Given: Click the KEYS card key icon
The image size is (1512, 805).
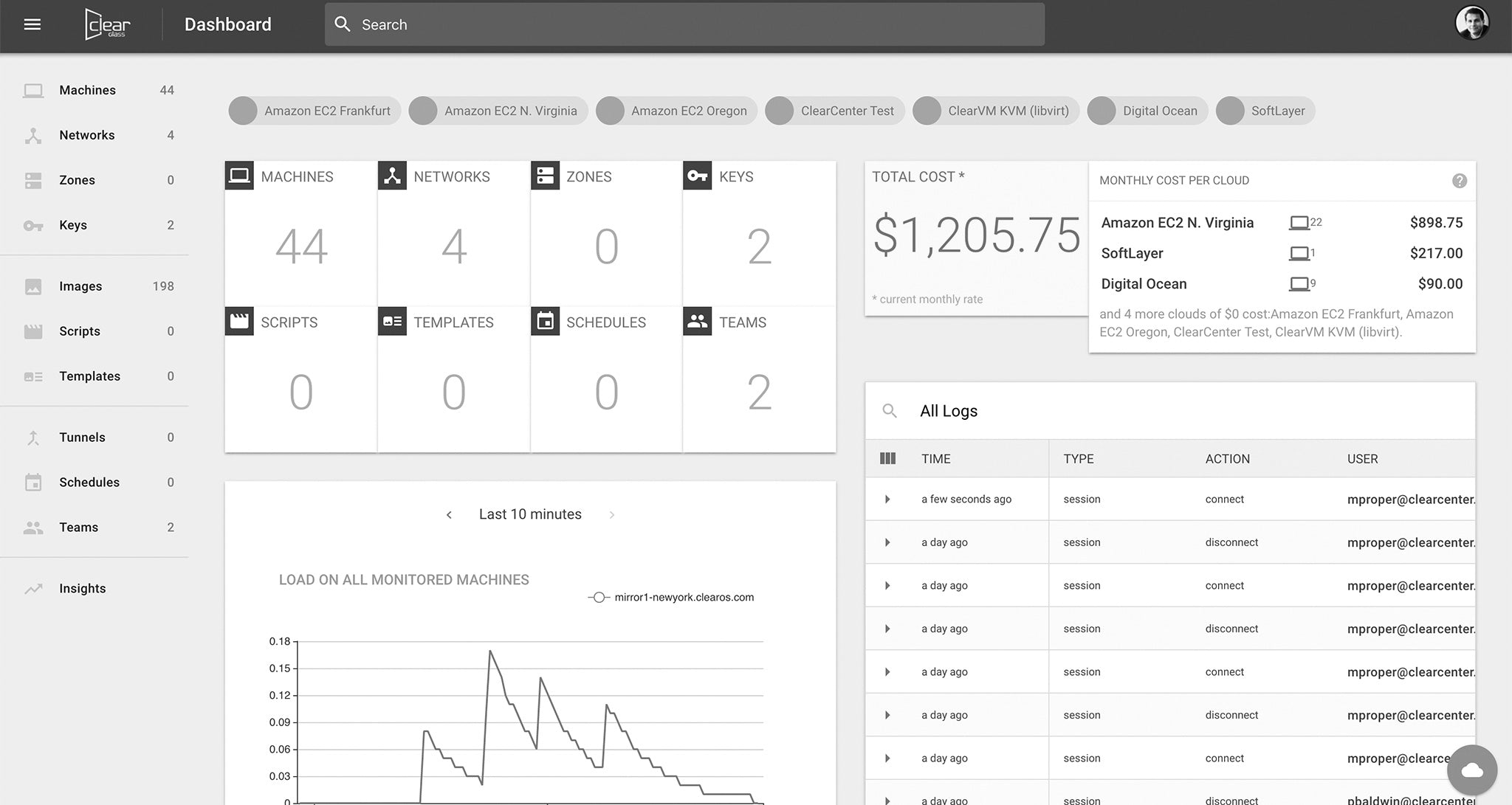Looking at the screenshot, I should coord(698,176).
